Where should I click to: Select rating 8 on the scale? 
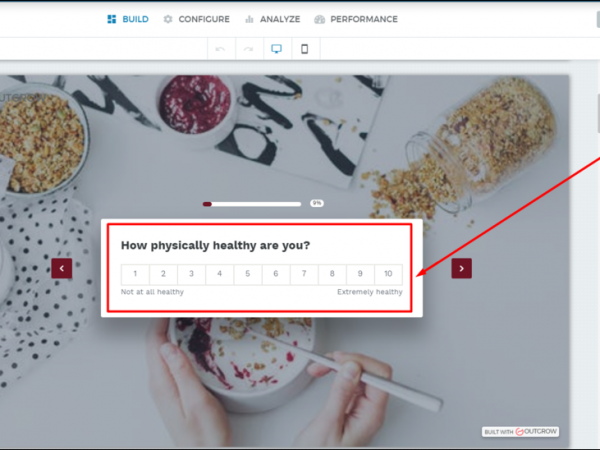point(332,274)
